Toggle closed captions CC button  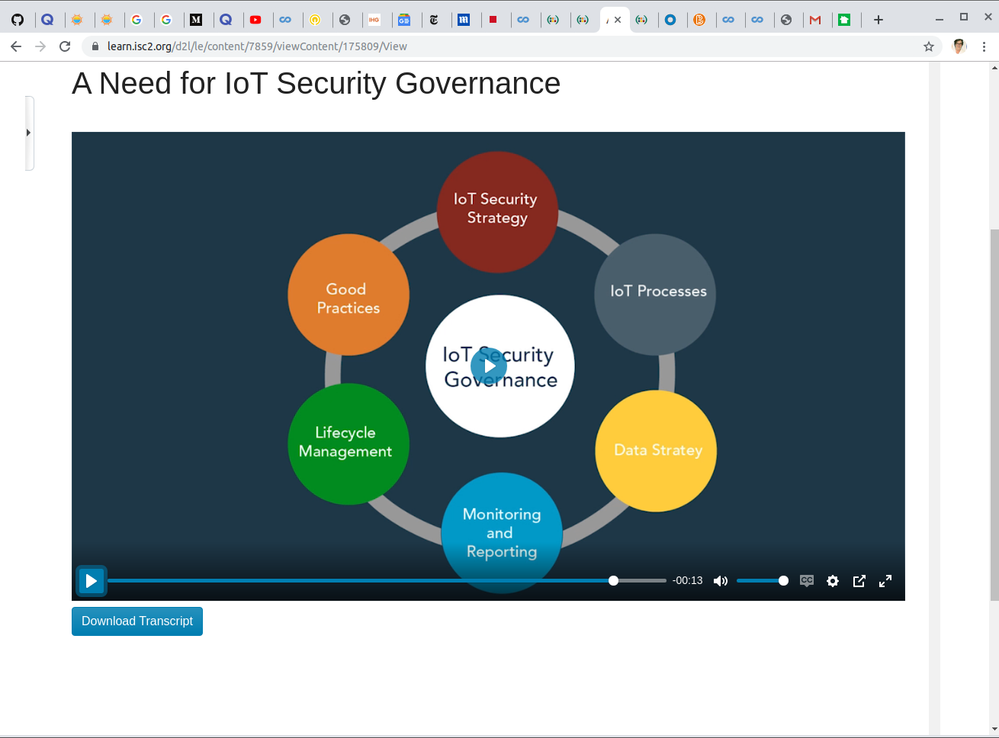[806, 581]
